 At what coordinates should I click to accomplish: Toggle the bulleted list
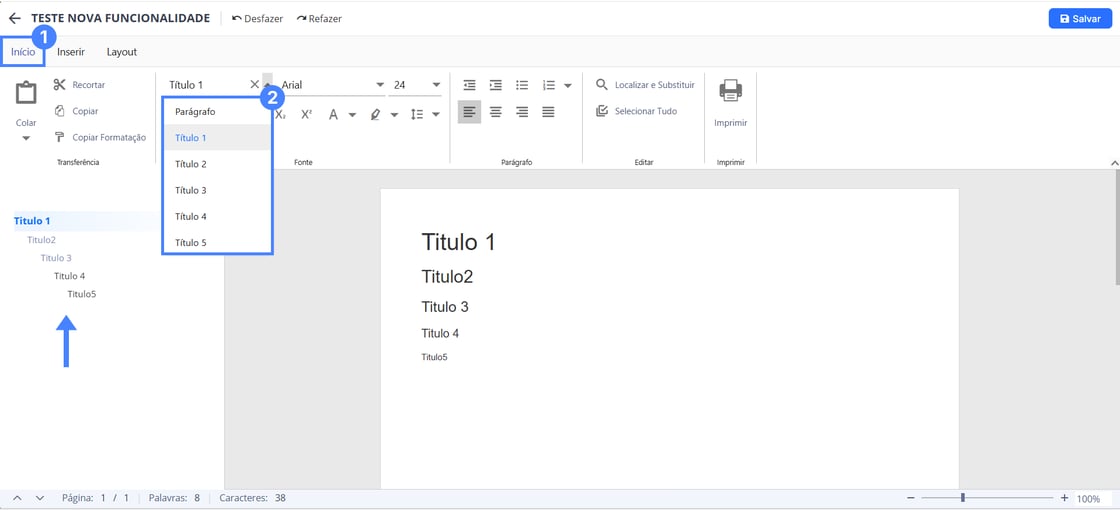point(522,85)
